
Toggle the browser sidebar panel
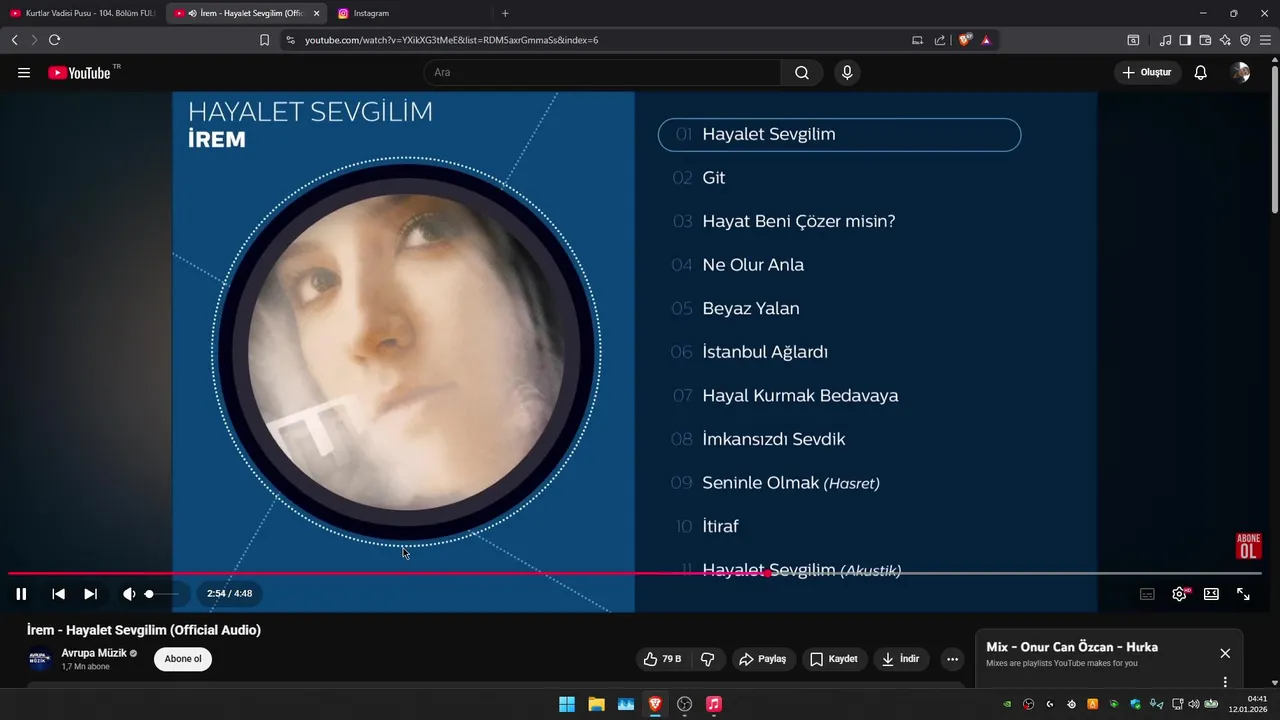[1185, 40]
